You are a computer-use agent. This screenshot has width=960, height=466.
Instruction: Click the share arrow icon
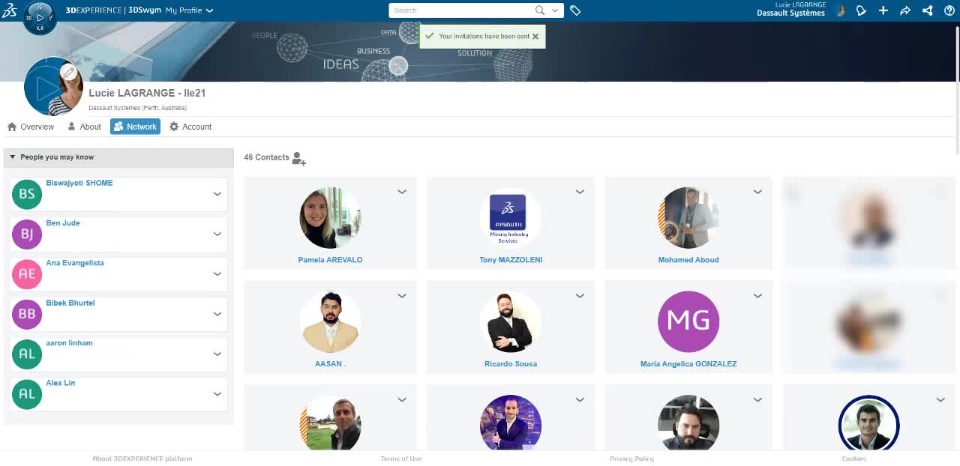point(905,10)
